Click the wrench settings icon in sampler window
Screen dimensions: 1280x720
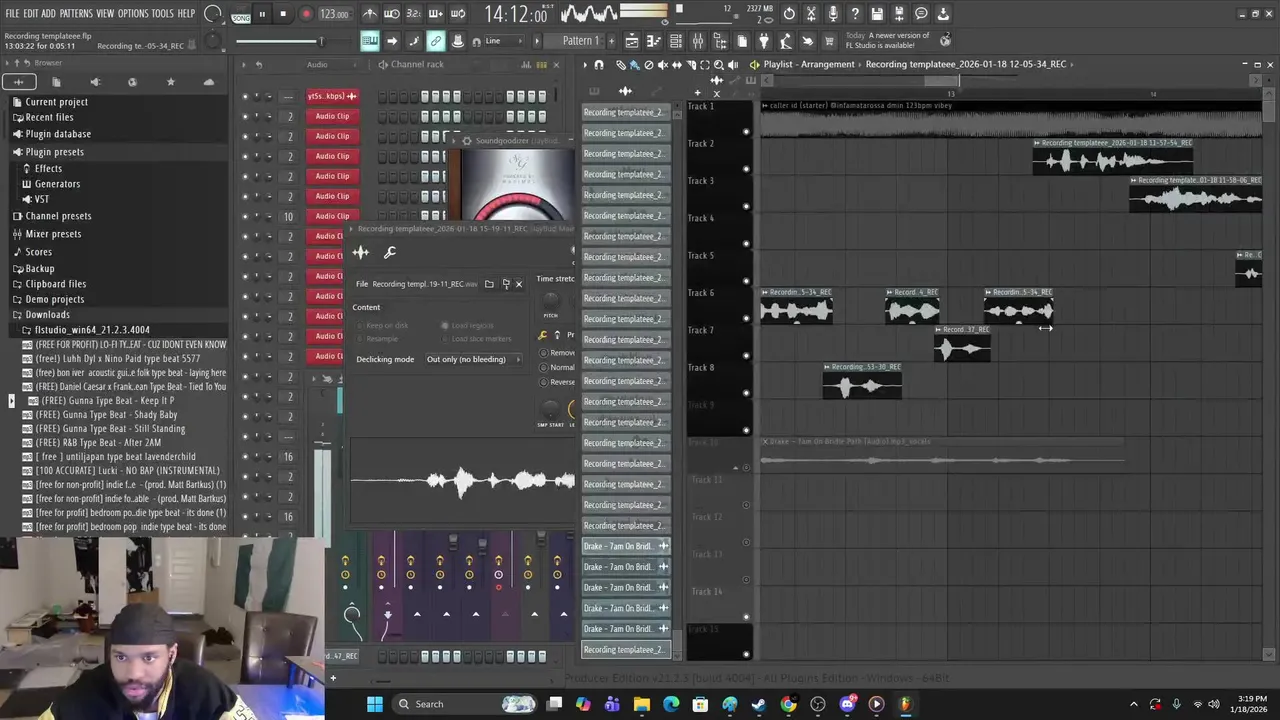click(x=390, y=253)
